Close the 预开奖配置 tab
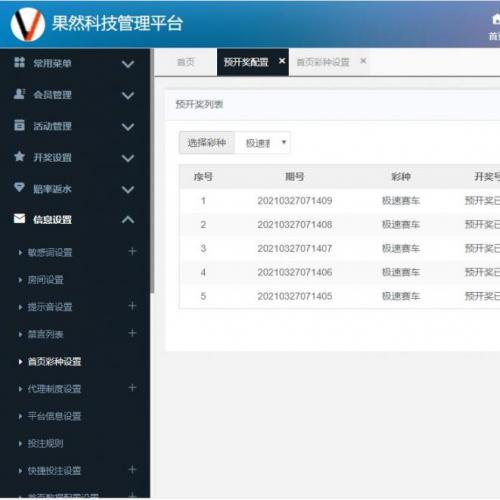The height and width of the screenshot is (500, 500). tap(282, 61)
